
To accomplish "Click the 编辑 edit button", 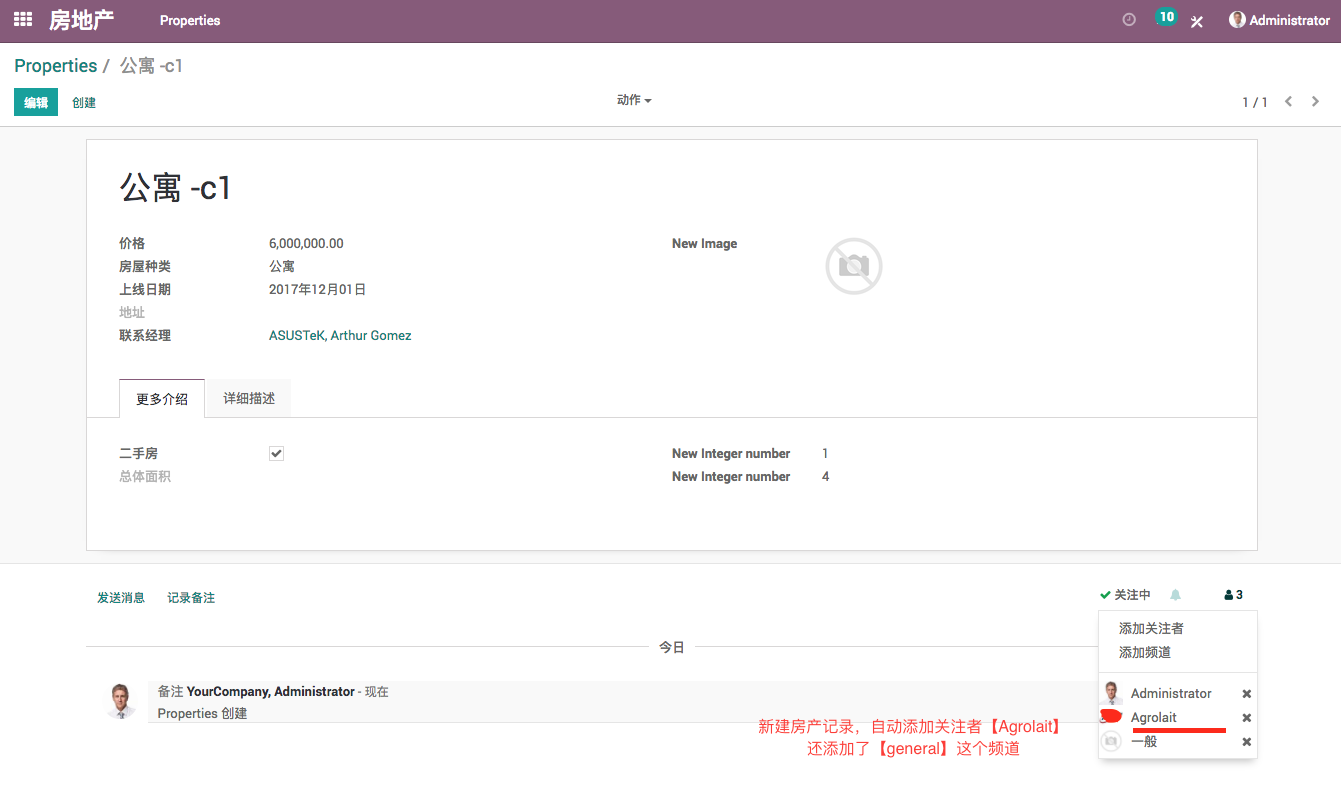I will (x=36, y=102).
